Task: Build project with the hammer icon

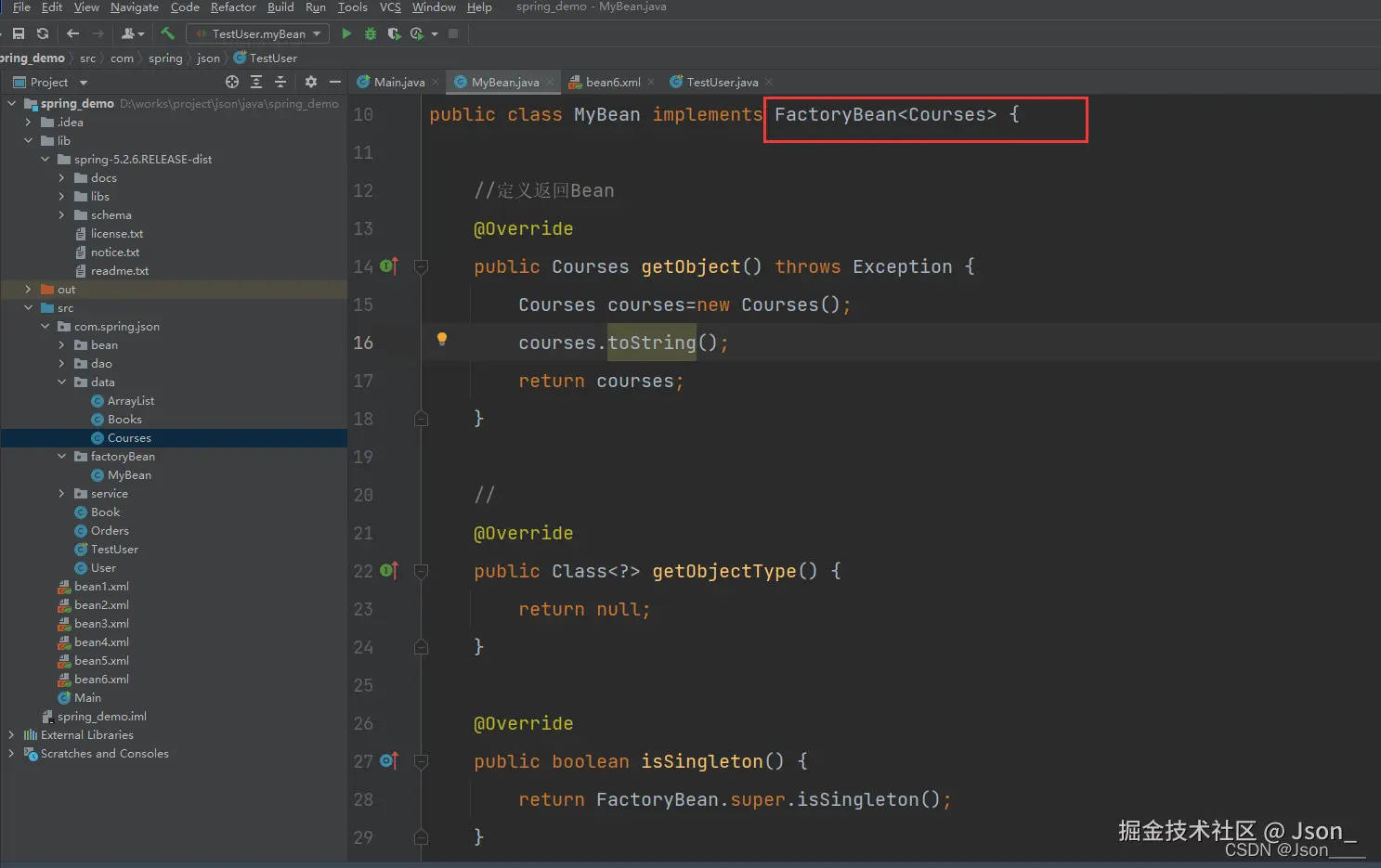Action: pyautogui.click(x=167, y=33)
